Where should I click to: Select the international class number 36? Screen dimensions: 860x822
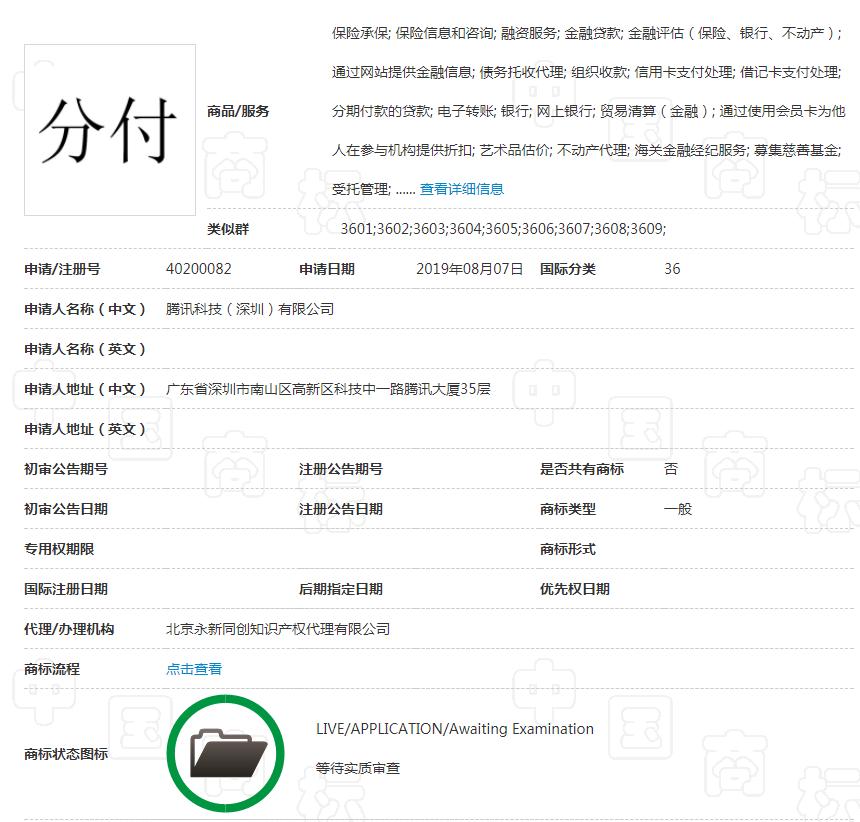coord(672,268)
